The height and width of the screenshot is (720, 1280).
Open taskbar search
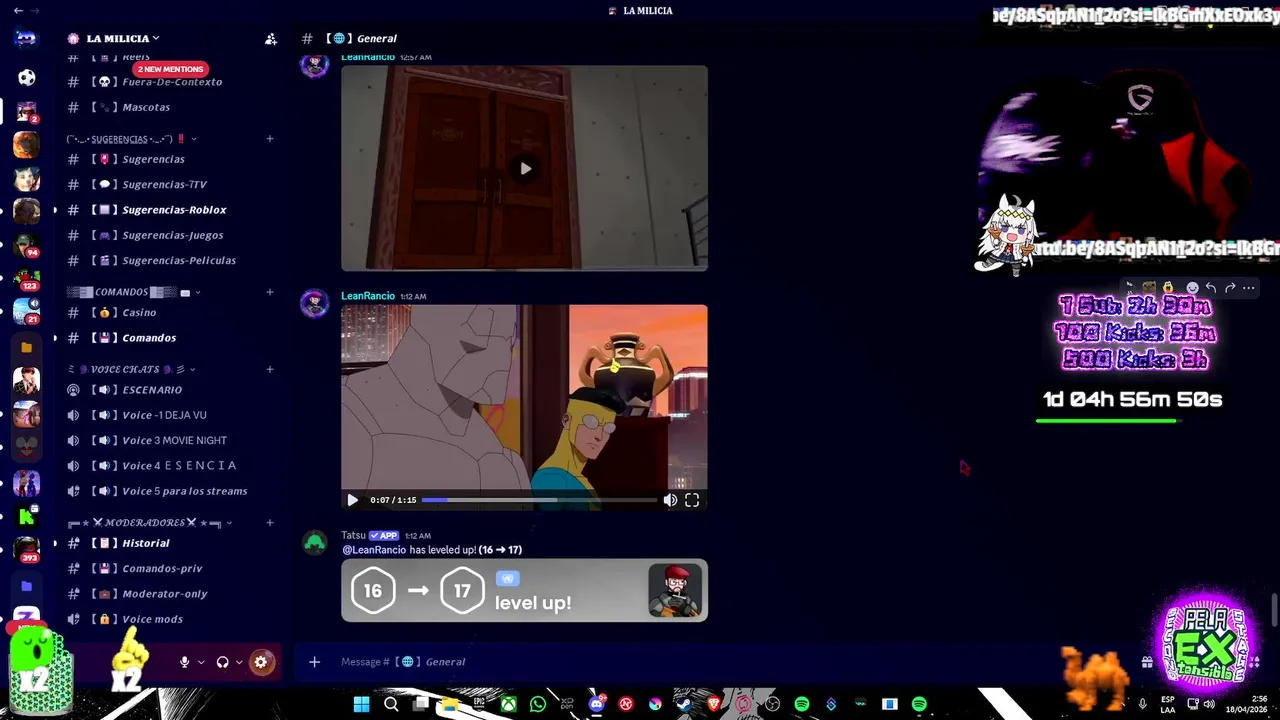pos(391,704)
